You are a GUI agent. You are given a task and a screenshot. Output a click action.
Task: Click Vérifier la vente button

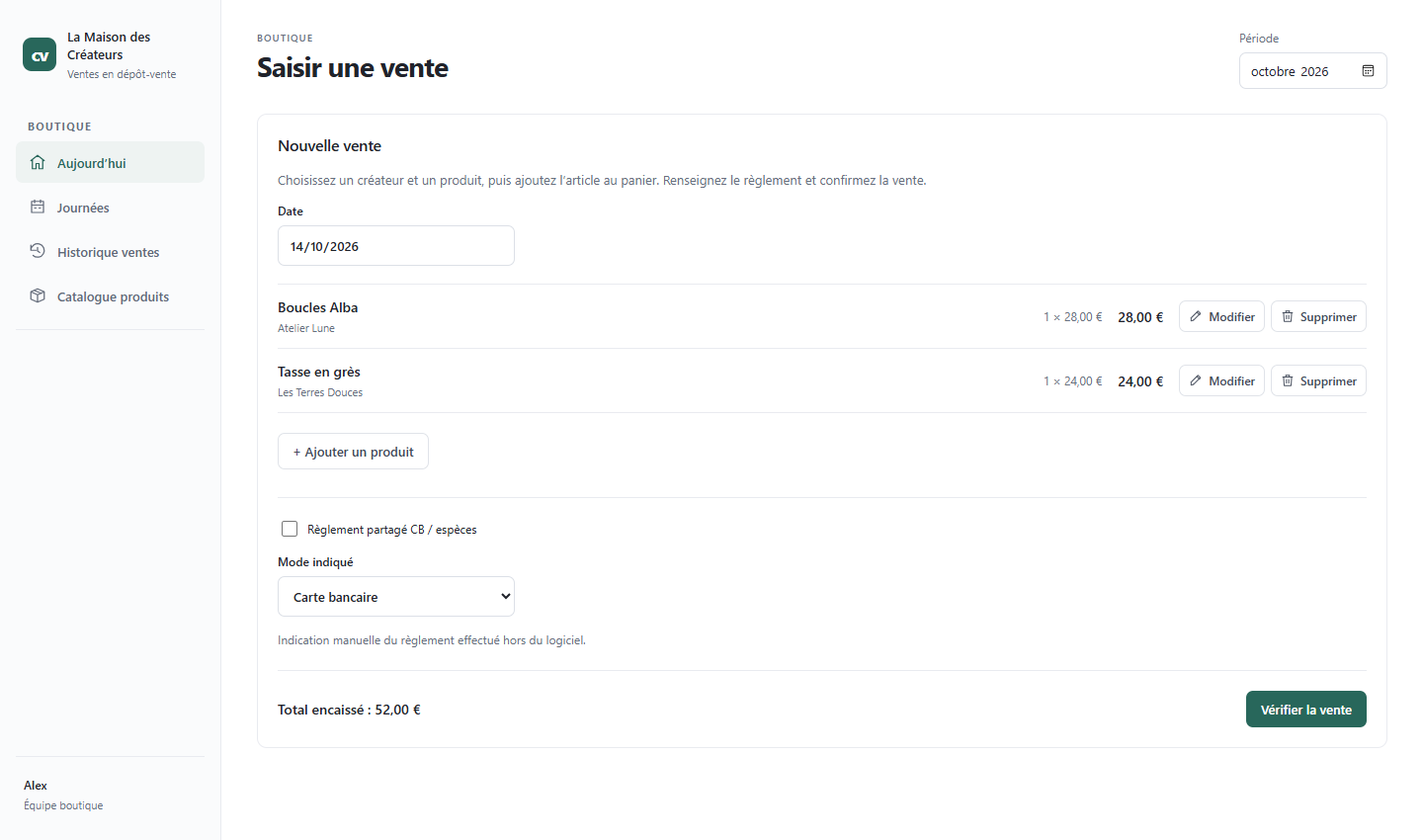[x=1306, y=710]
